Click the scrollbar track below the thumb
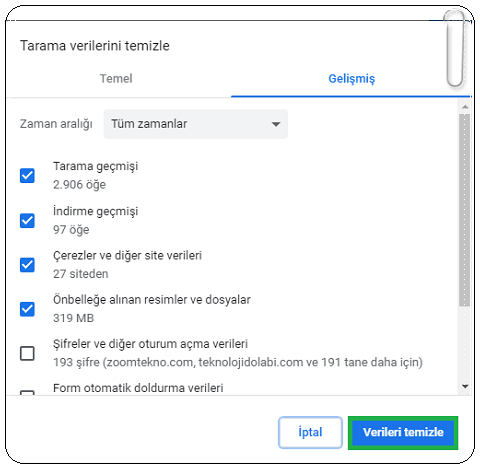The width and height of the screenshot is (480, 469). (464, 344)
